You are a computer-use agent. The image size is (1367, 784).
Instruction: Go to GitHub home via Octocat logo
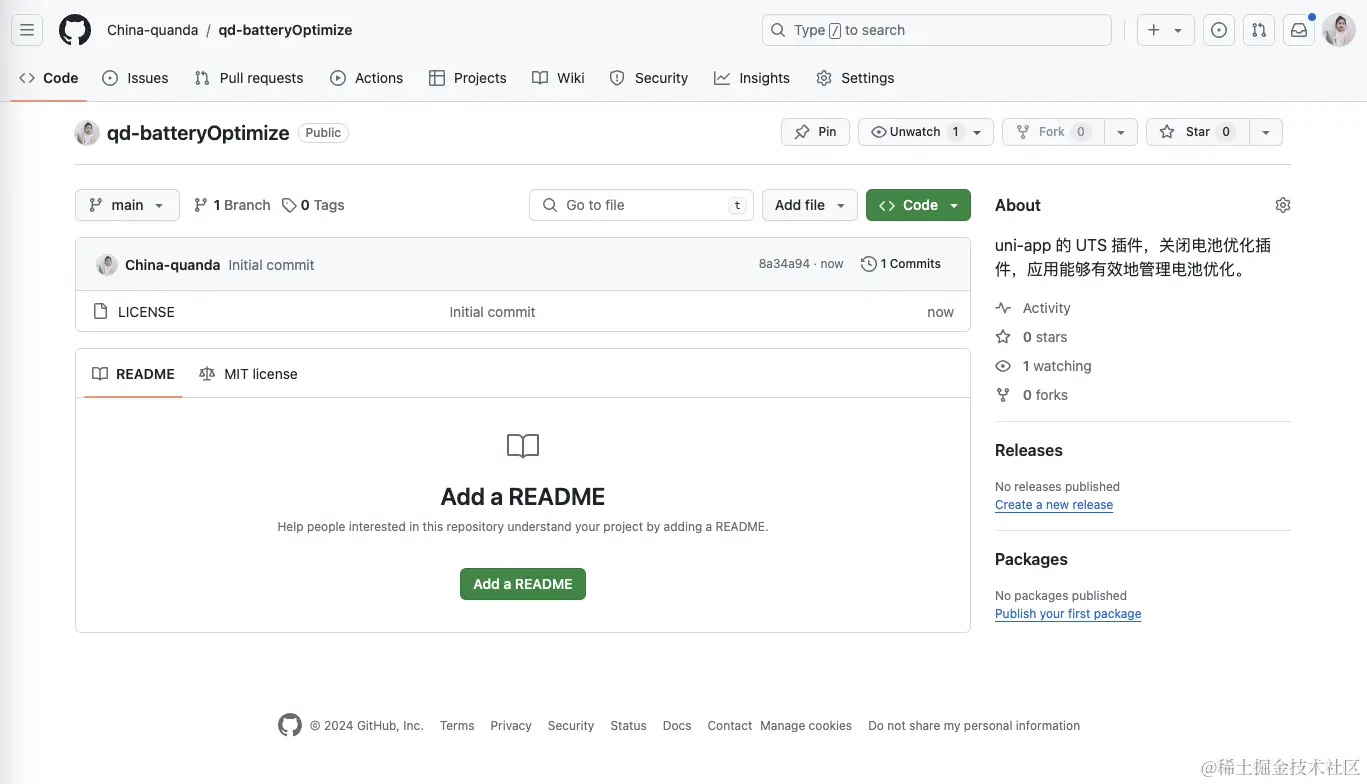click(x=75, y=30)
